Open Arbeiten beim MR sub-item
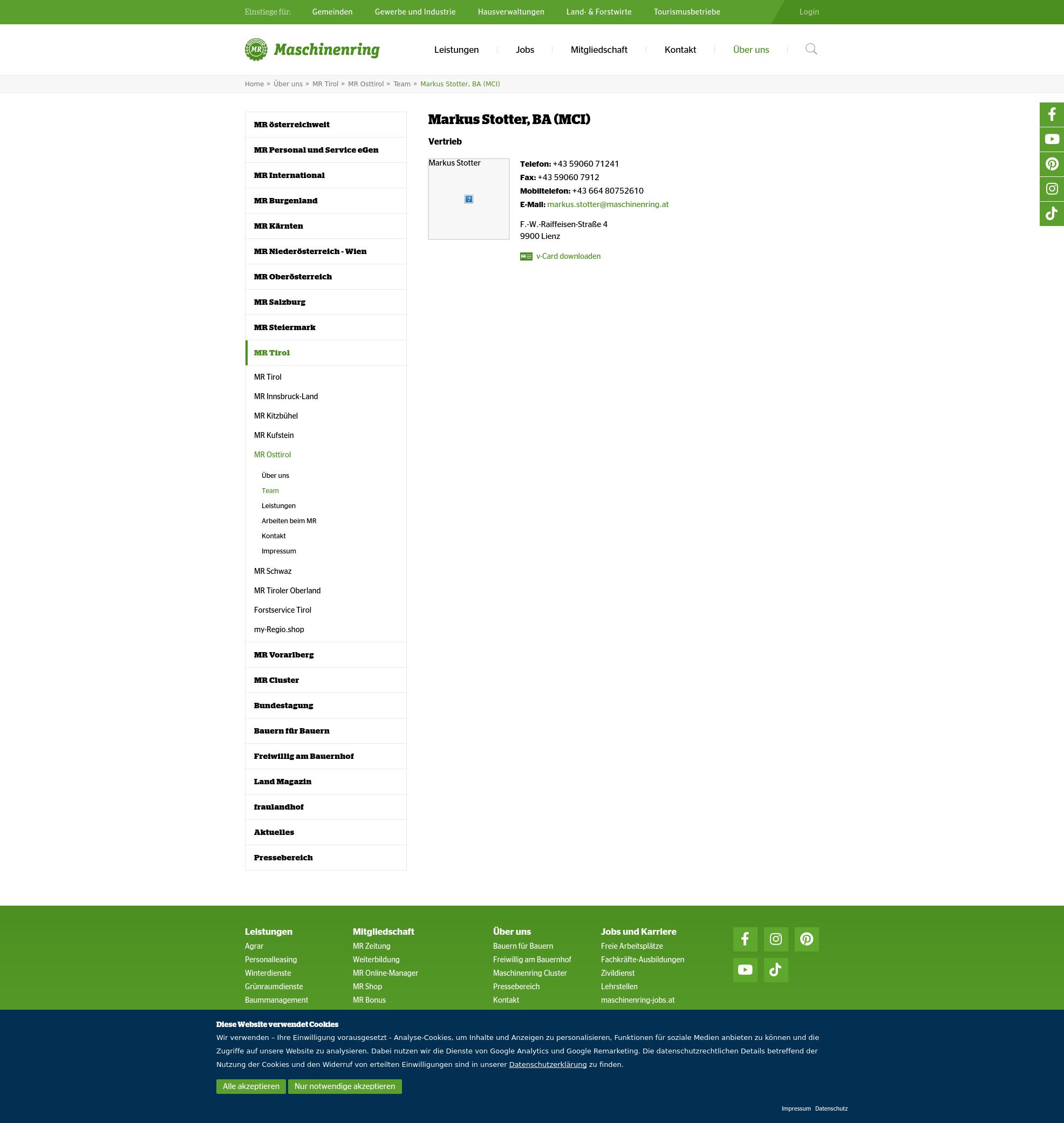Viewport: 1064px width, 1123px height. point(289,521)
